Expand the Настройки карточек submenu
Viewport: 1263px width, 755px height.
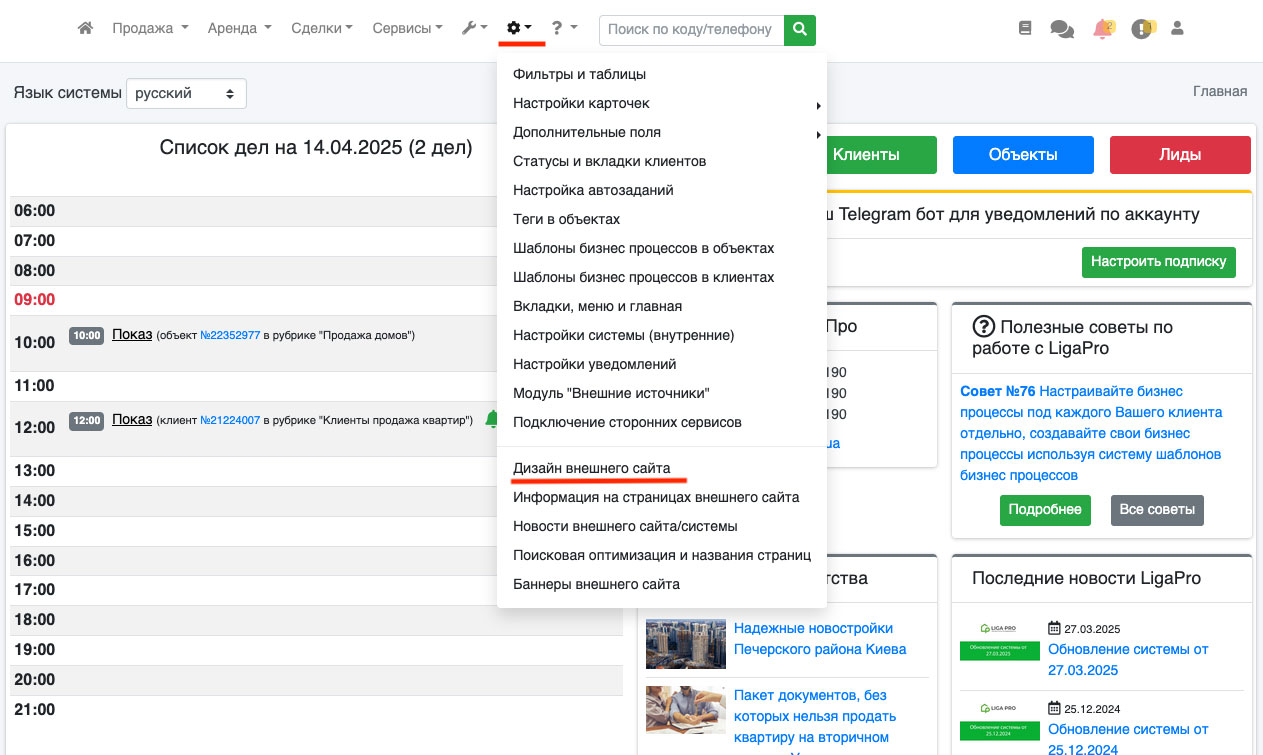pos(581,103)
